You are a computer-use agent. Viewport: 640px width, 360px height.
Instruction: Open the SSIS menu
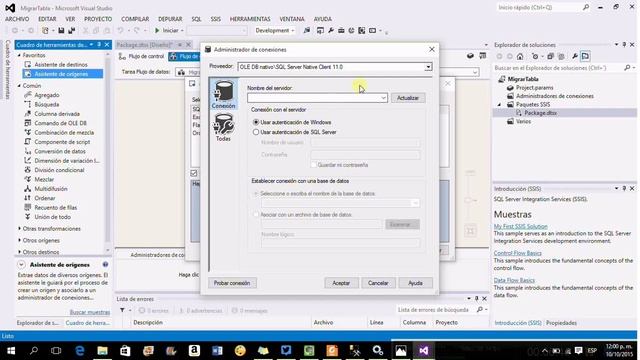[x=216, y=19]
